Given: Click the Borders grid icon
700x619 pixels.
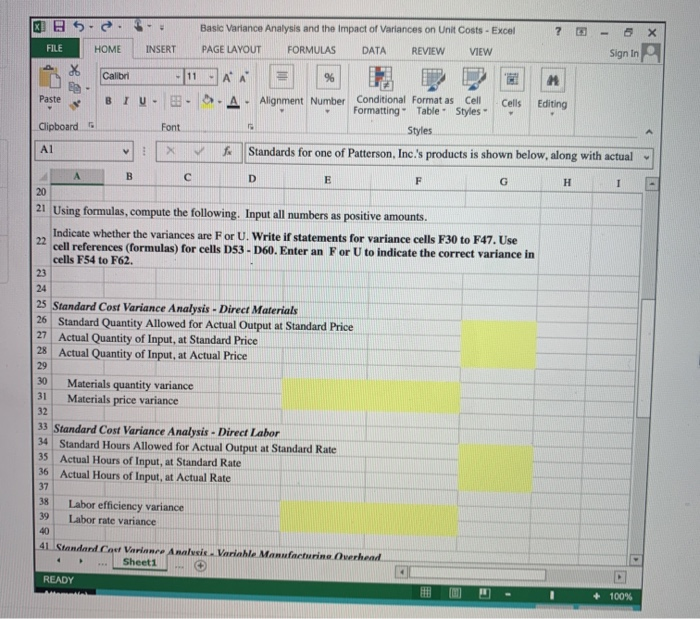Looking at the screenshot, I should point(176,101).
